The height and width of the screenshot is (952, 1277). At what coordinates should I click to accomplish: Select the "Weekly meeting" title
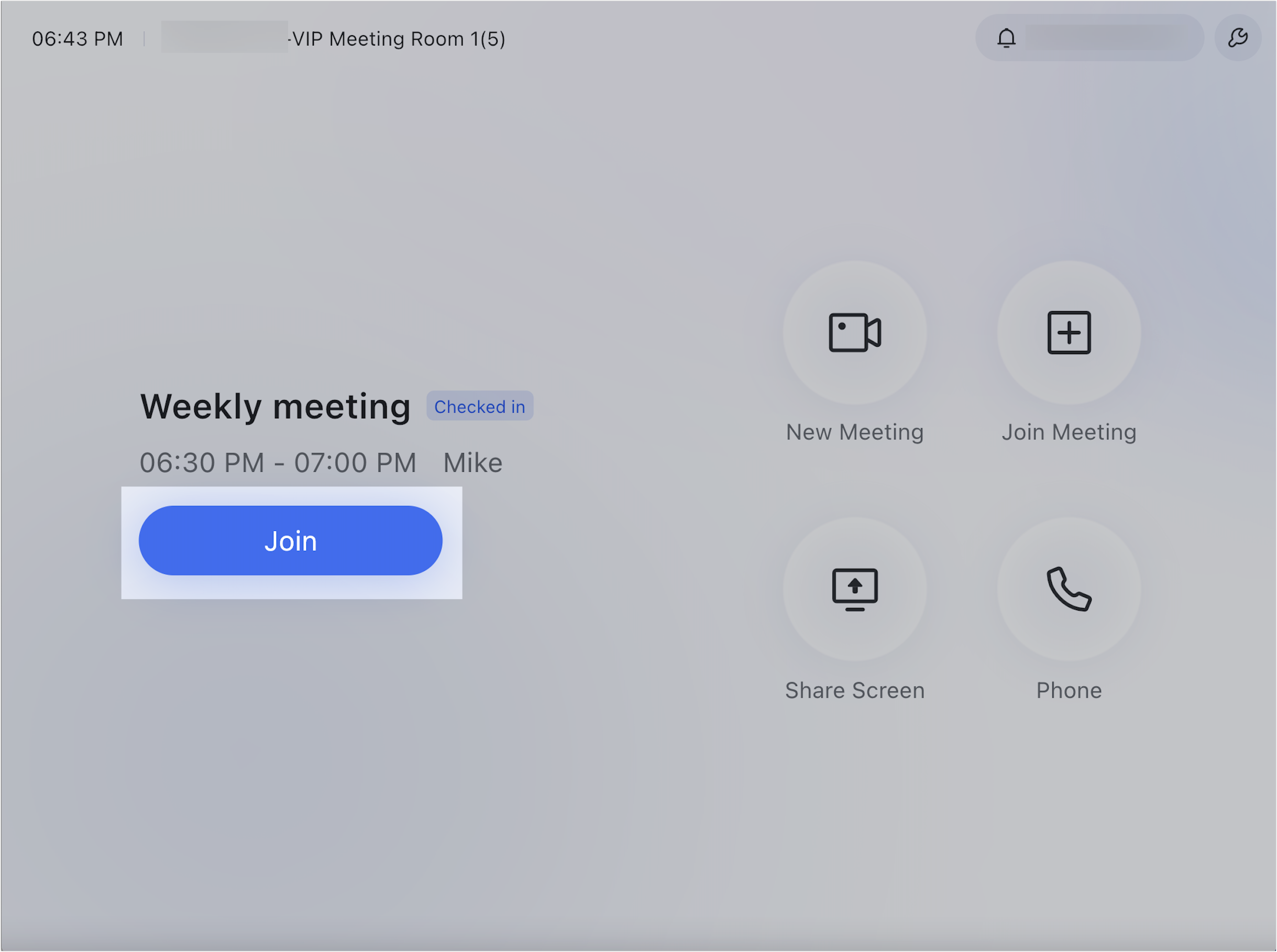coord(275,406)
